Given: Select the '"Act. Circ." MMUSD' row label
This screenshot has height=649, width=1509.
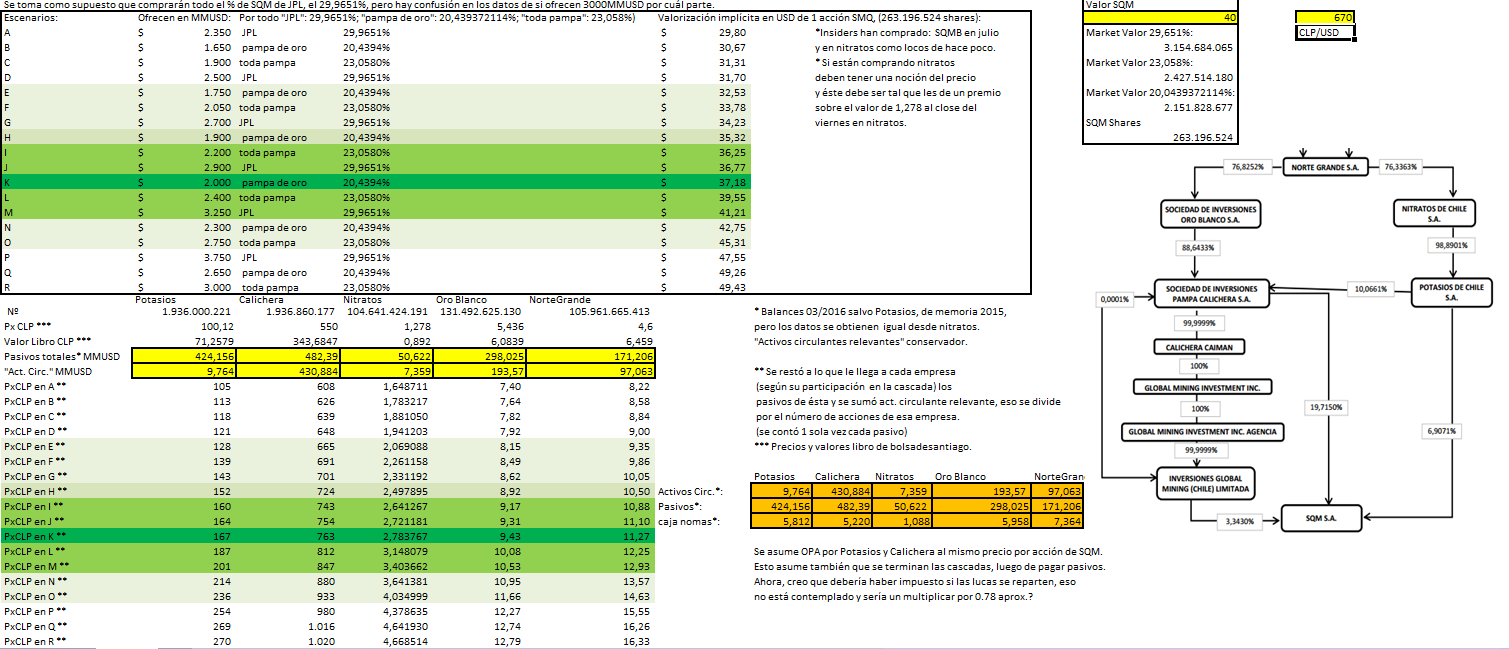Looking at the screenshot, I should pyautogui.click(x=49, y=371).
